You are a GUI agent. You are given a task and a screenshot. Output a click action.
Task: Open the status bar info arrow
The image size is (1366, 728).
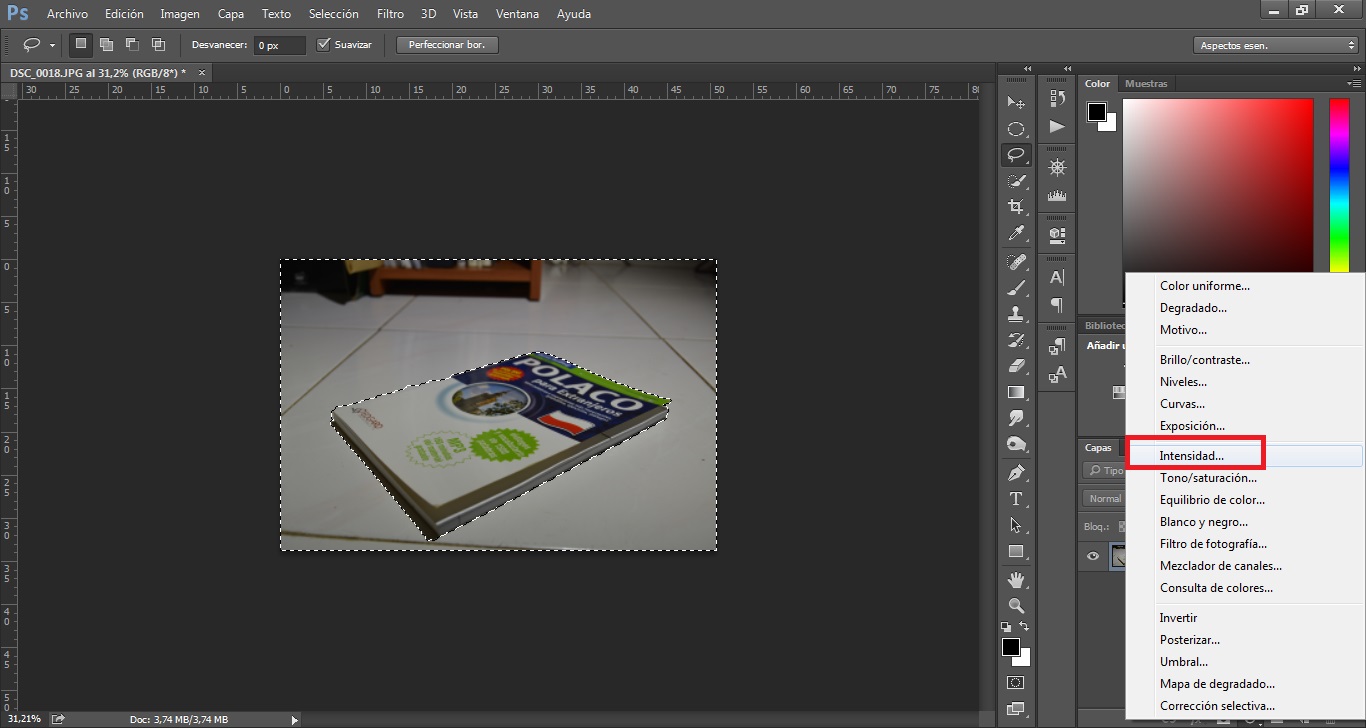click(x=294, y=719)
